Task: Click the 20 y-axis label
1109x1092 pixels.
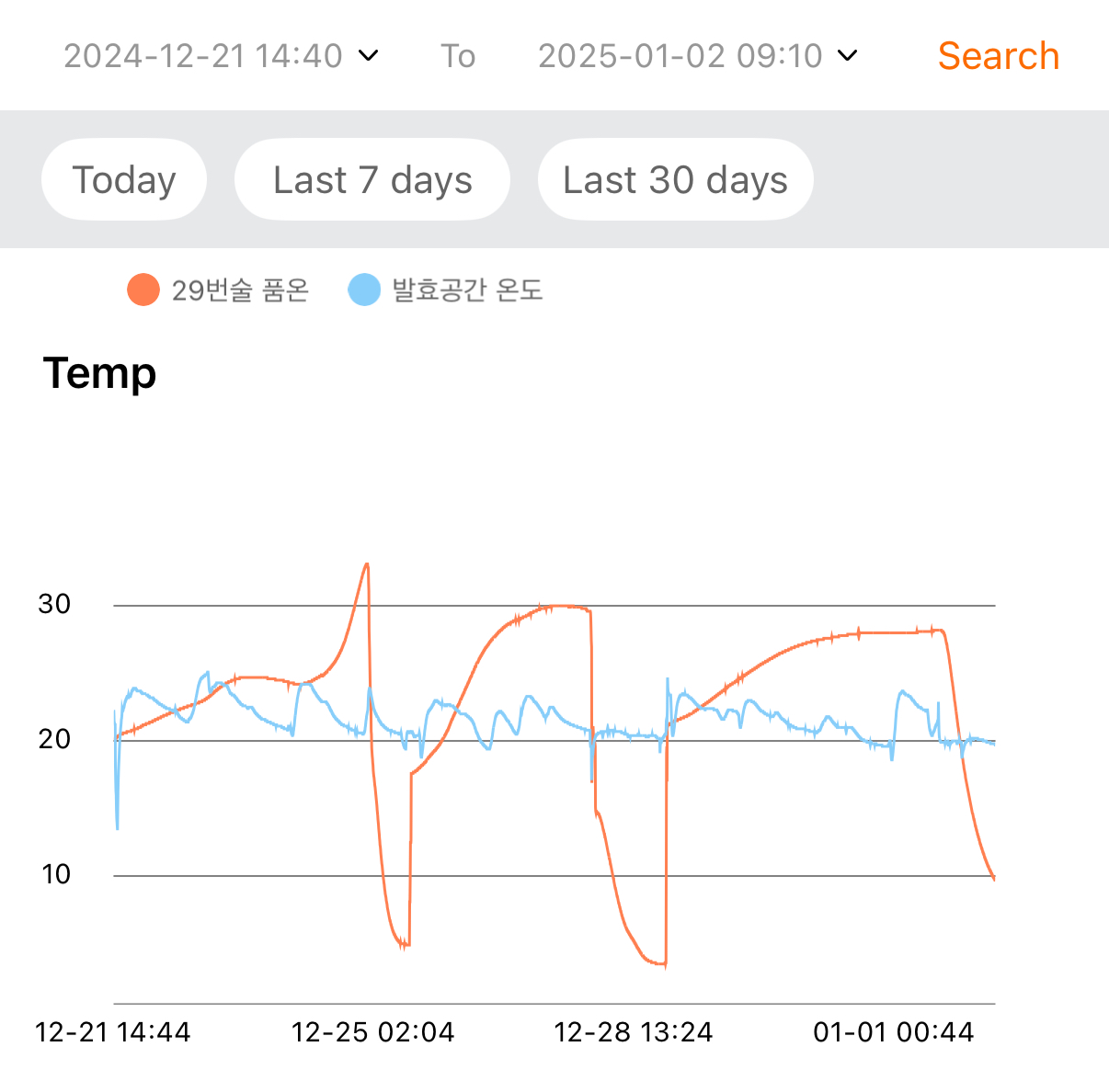Action: pos(54,739)
